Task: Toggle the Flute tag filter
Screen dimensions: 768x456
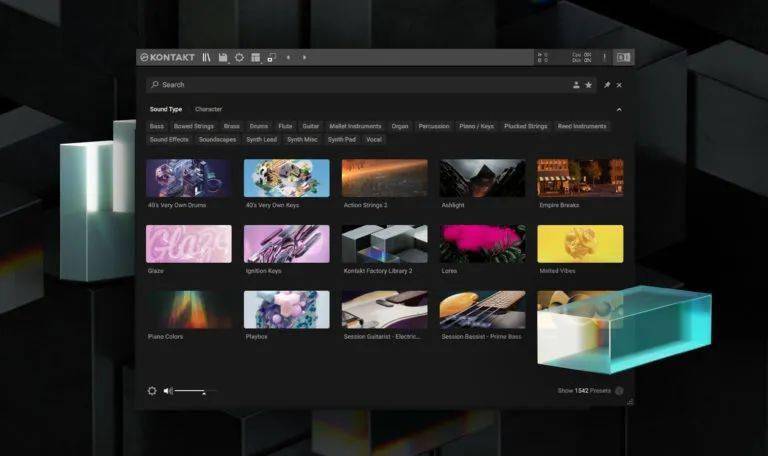Action: click(x=285, y=126)
